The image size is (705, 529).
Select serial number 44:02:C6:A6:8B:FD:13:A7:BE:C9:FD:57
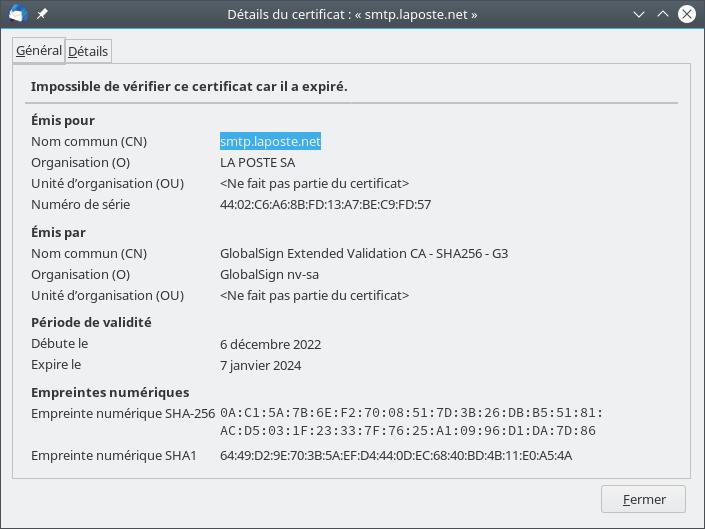(325, 204)
